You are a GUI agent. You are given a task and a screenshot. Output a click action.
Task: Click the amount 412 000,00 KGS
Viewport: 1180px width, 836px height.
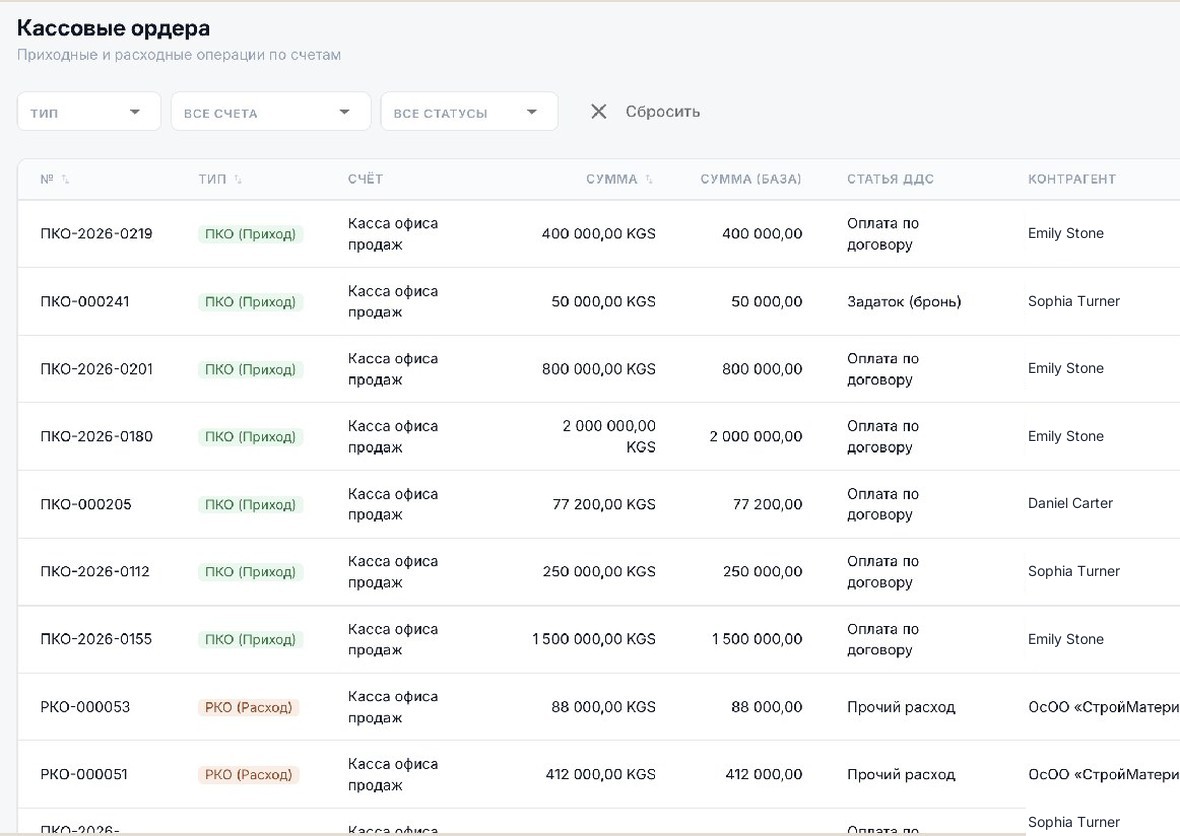click(x=601, y=774)
